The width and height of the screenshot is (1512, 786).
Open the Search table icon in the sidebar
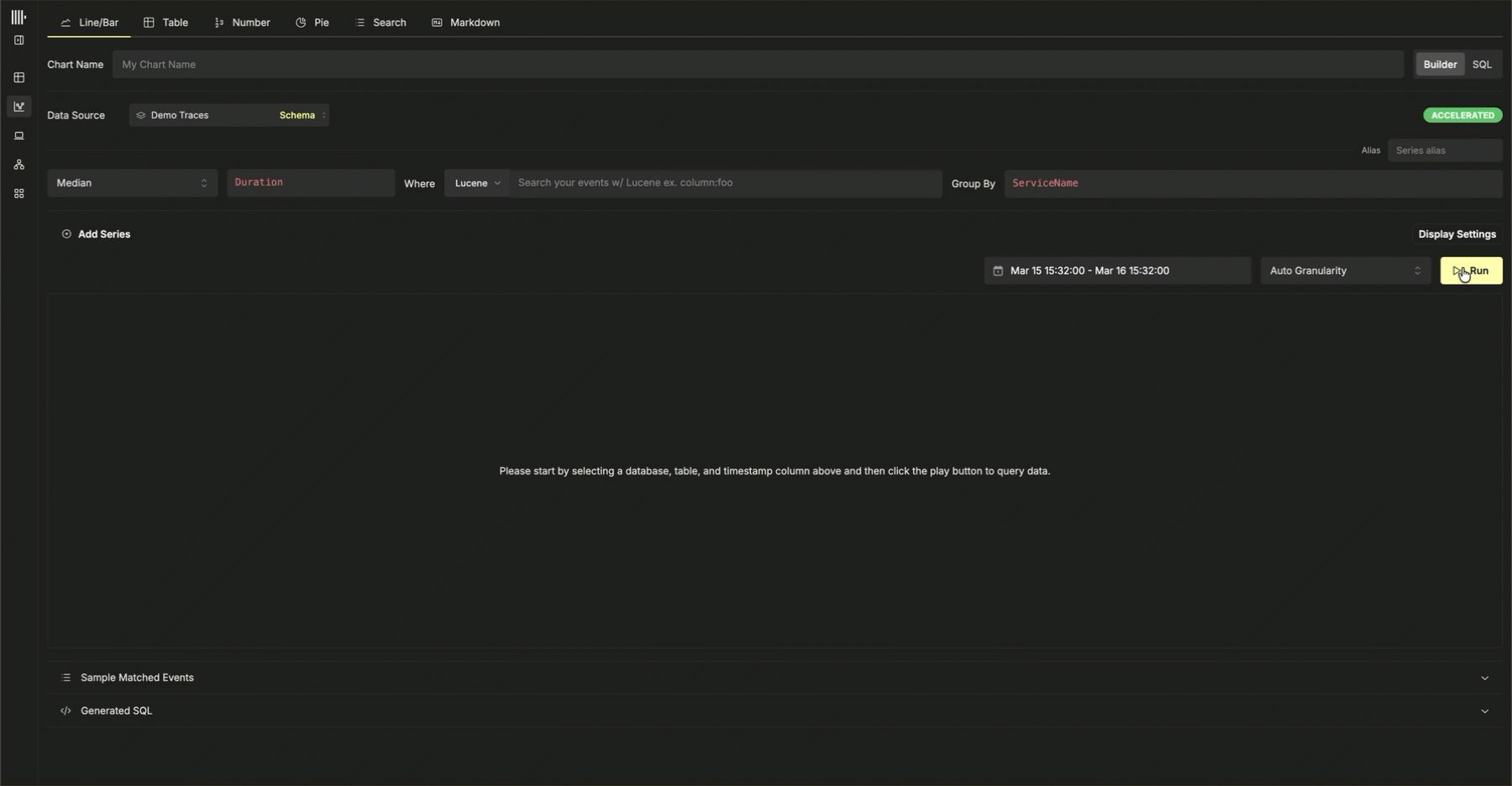tap(18, 77)
